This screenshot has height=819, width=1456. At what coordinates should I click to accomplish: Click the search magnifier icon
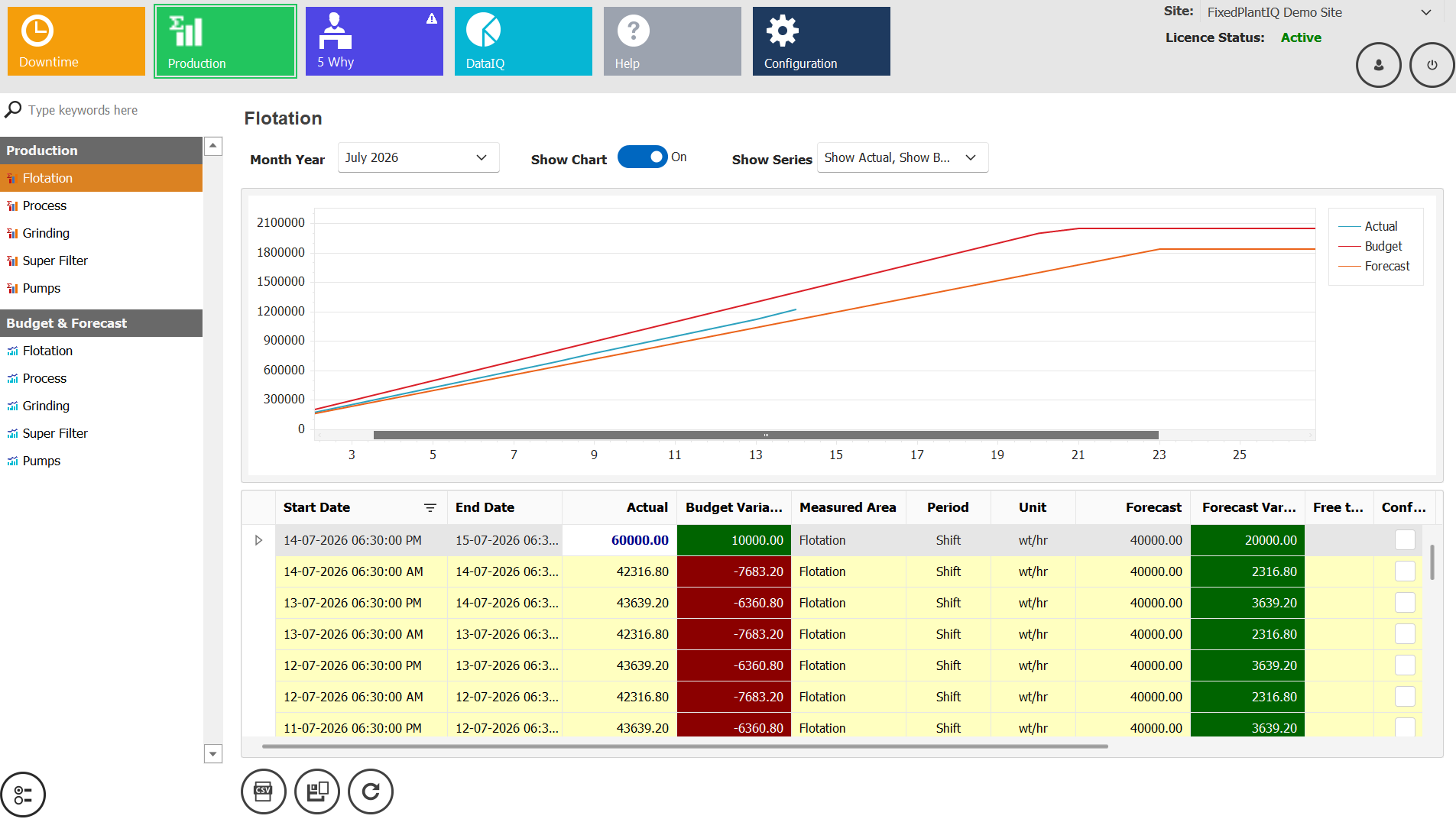pos(13,109)
